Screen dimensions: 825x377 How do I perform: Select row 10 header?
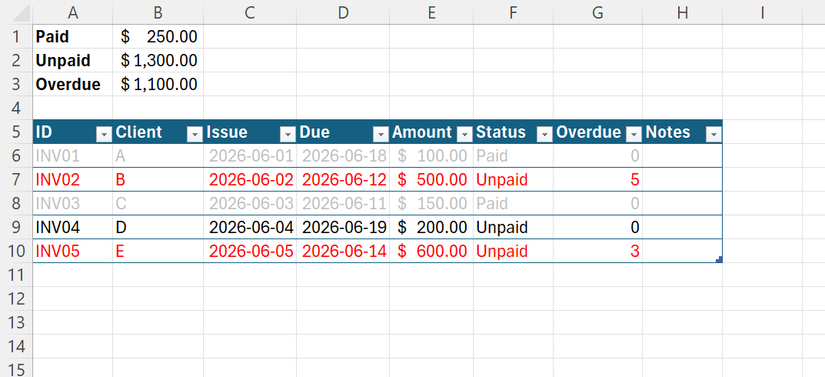click(x=16, y=251)
